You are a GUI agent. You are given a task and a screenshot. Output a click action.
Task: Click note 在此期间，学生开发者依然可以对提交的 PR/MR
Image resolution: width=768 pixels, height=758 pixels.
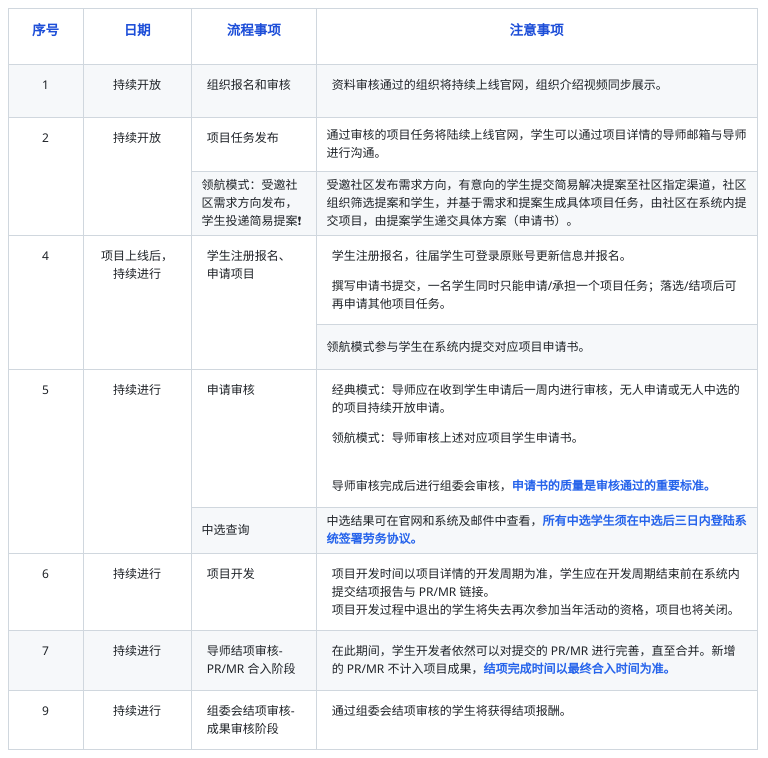533,660
